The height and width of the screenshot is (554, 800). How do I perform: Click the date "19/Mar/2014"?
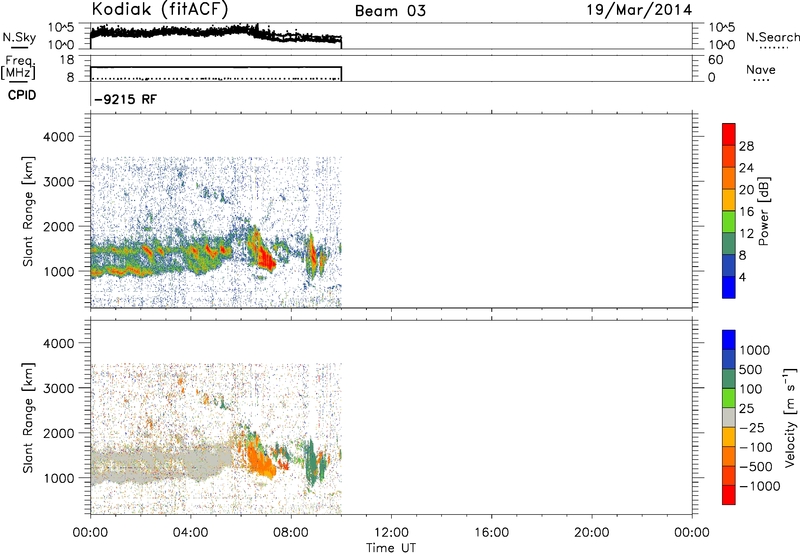(639, 10)
